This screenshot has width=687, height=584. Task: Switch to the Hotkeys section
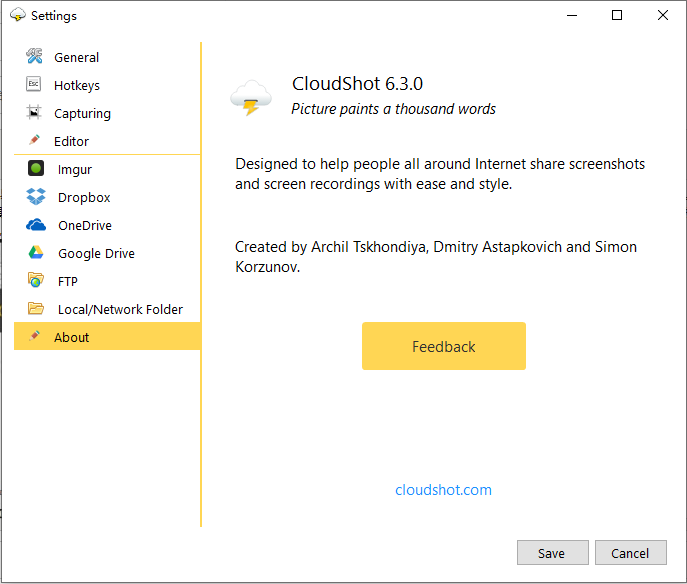pos(77,86)
